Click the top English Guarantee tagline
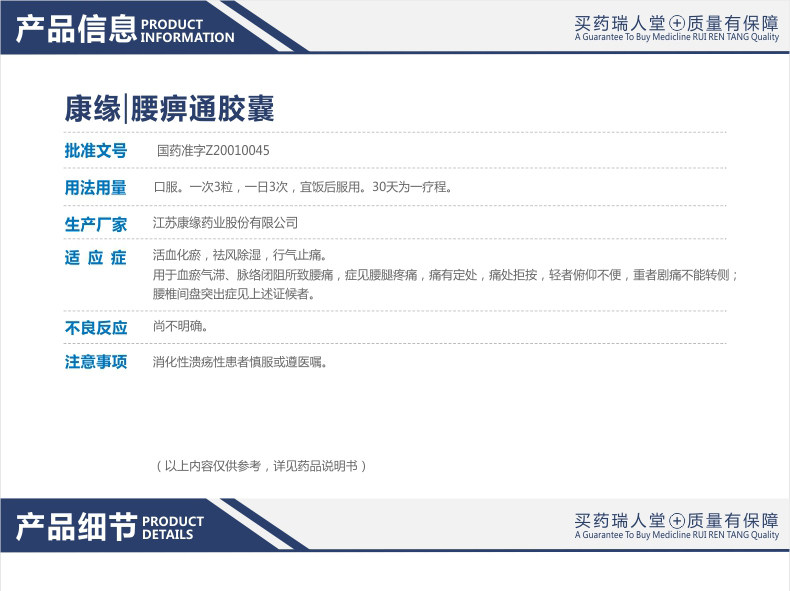This screenshot has width=790, height=591. [677, 37]
